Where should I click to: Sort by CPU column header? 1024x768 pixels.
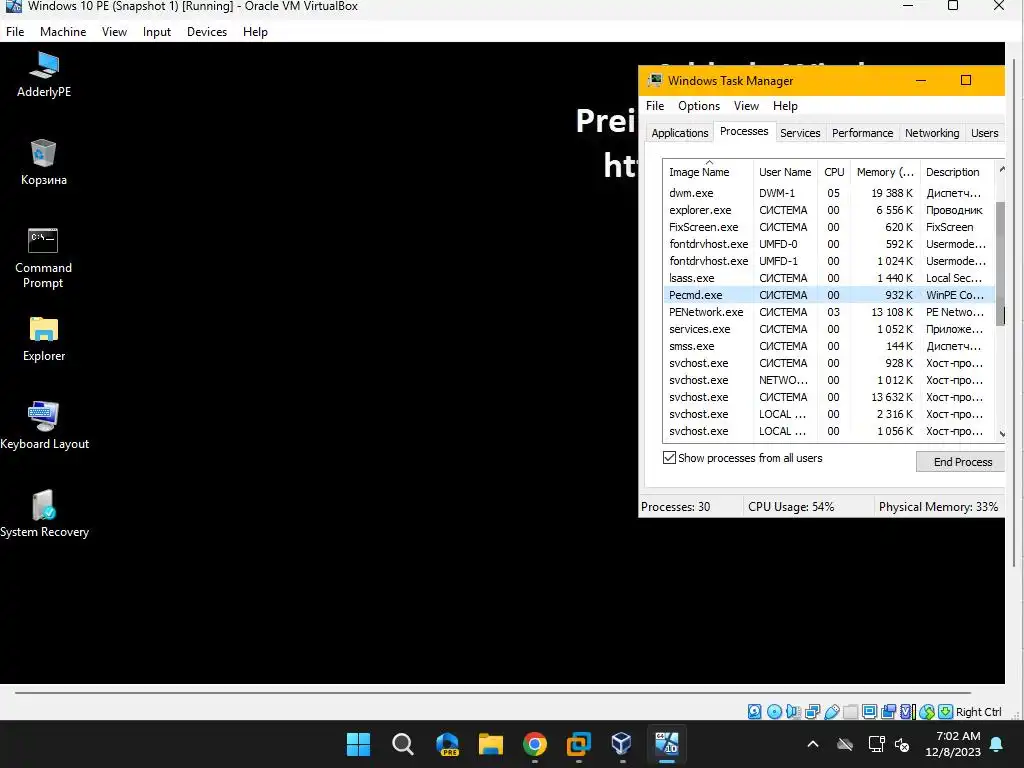point(834,172)
